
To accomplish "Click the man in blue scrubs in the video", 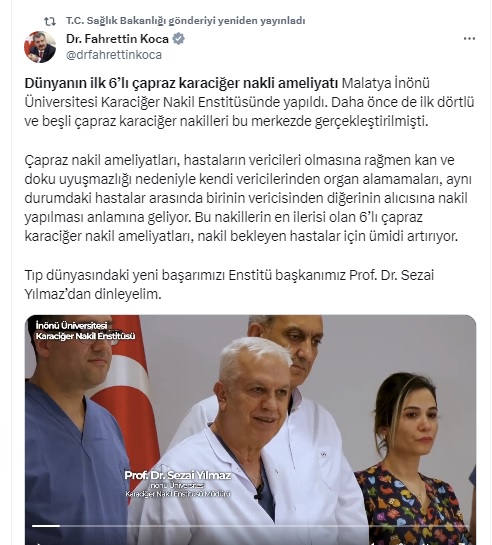I will [x=75, y=430].
